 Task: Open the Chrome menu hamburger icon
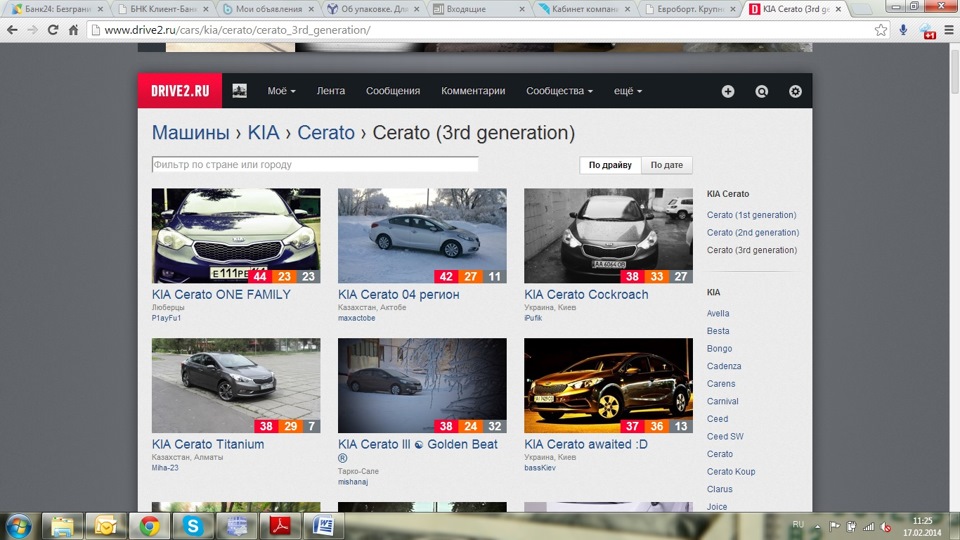[948, 29]
